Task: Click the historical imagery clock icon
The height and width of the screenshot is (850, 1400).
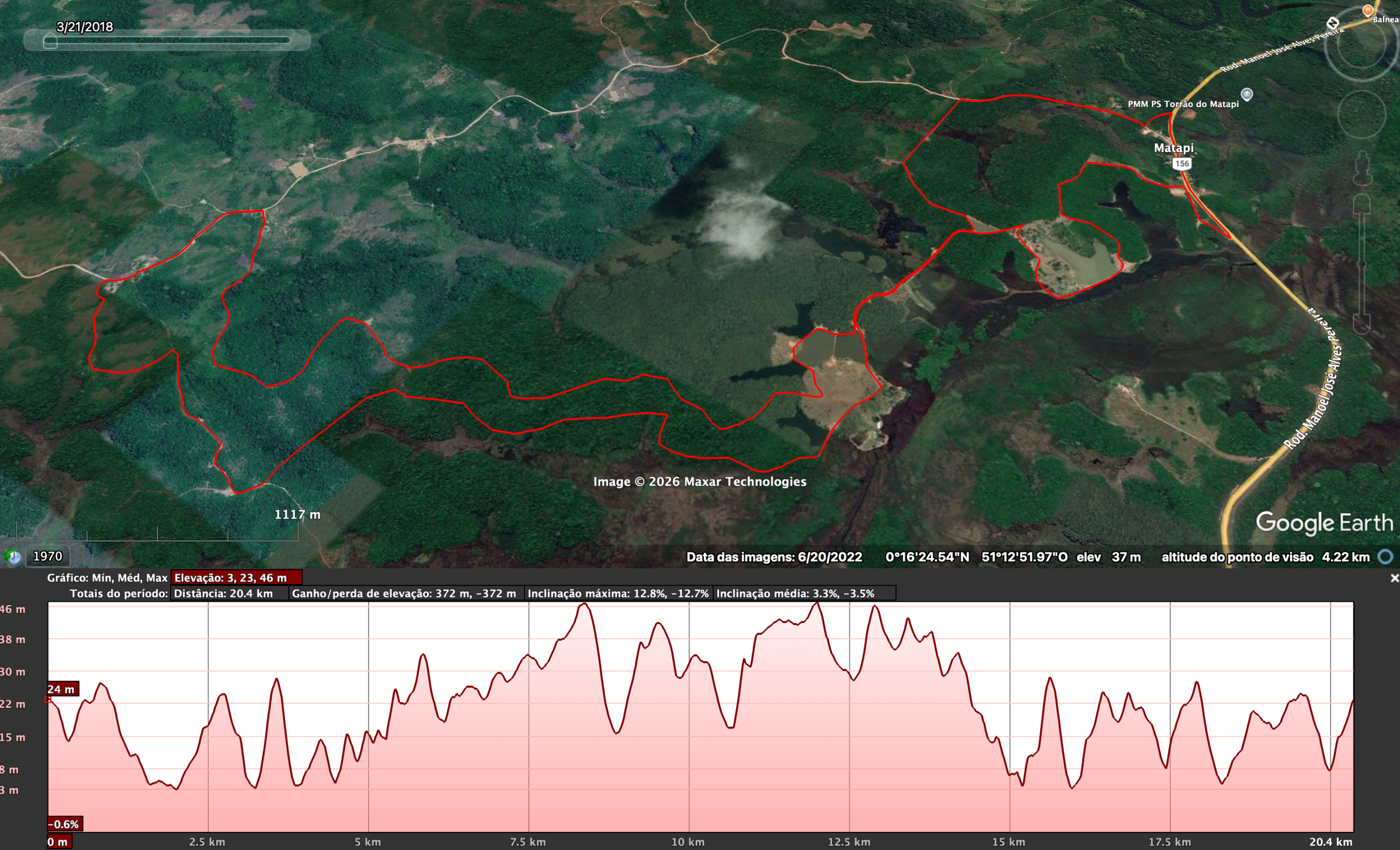Action: pyautogui.click(x=13, y=557)
